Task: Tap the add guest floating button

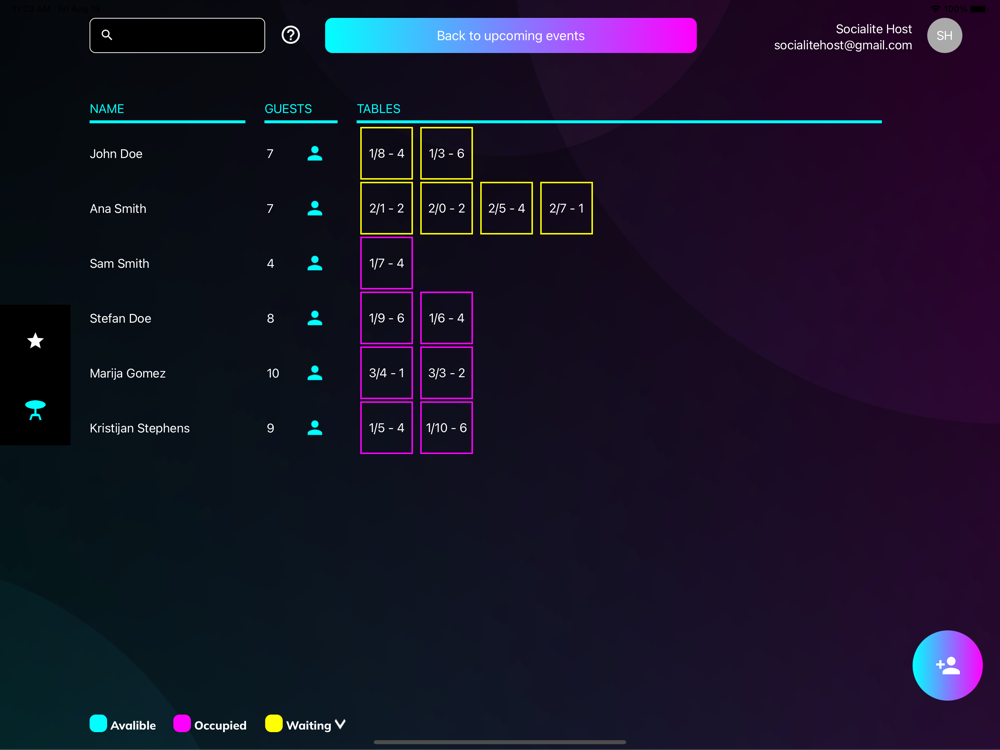Action: 947,665
